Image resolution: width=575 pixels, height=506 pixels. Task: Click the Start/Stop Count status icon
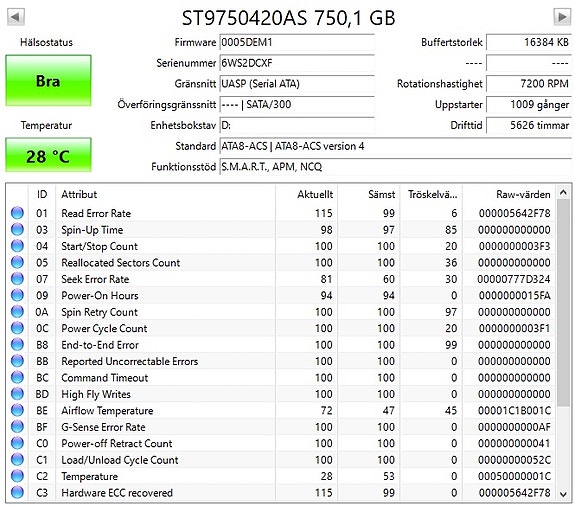click(x=17, y=246)
